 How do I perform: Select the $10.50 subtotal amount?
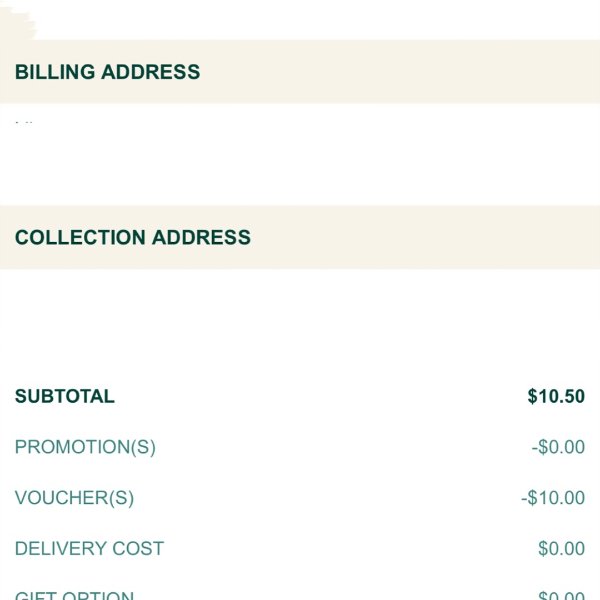tap(556, 396)
